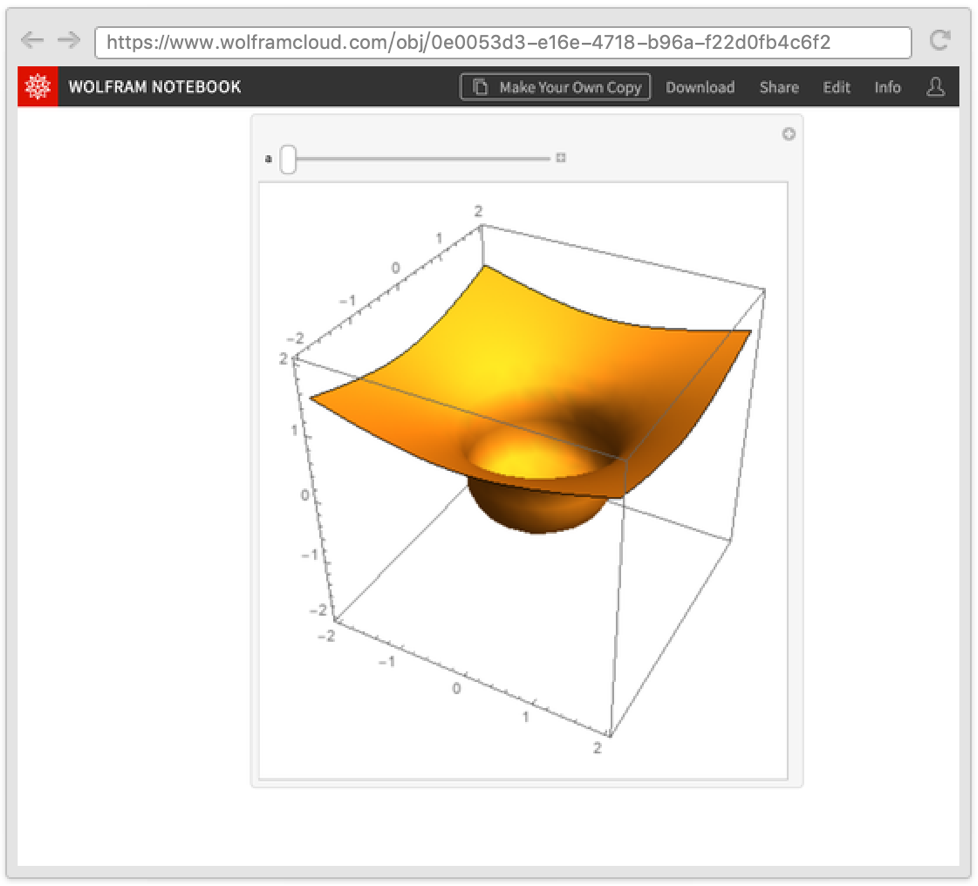Click the slider thumb for parameter a
978x886 pixels.
coord(288,158)
